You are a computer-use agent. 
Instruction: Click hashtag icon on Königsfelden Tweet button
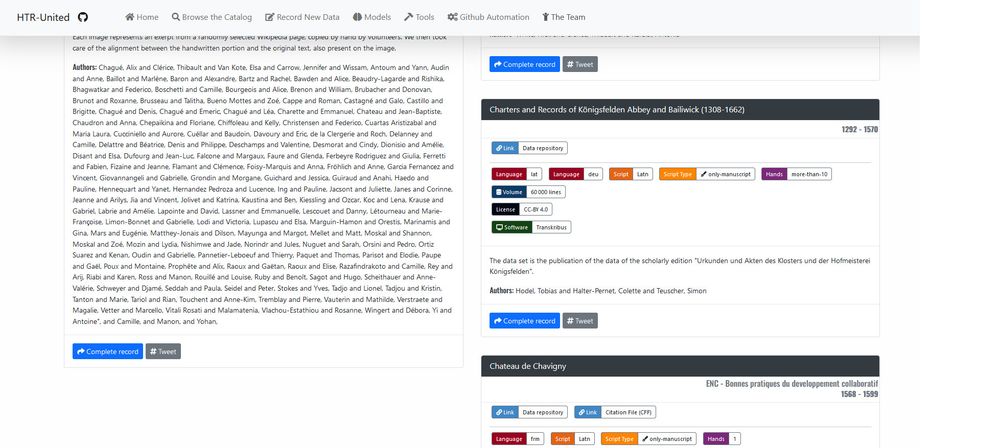tap(571, 321)
